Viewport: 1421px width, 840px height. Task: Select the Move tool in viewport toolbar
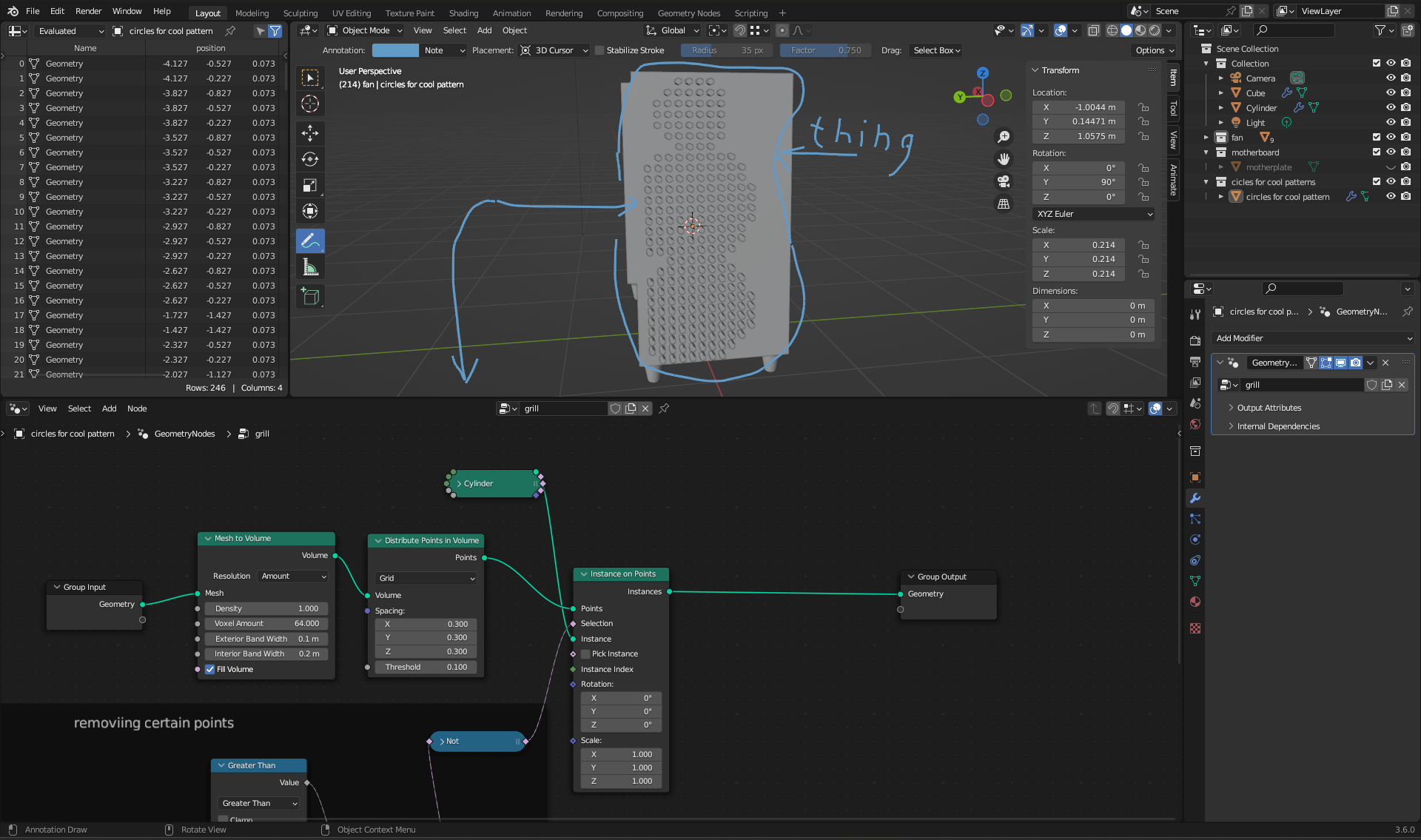point(310,133)
